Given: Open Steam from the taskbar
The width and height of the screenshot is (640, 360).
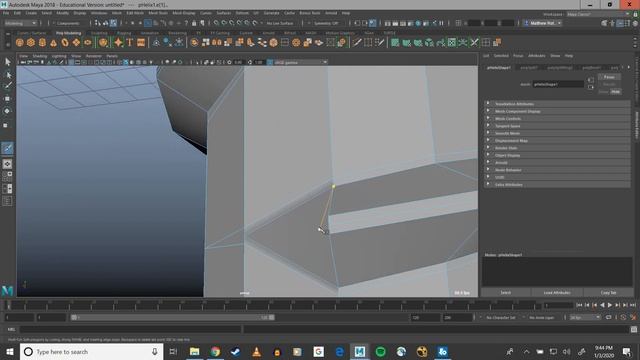Looking at the screenshot, I should coord(236,351).
